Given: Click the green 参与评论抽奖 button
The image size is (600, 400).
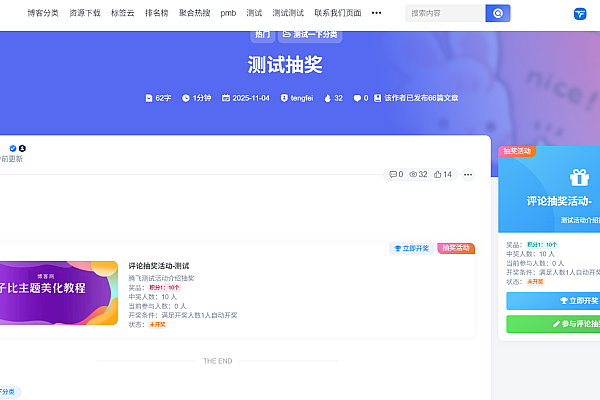Looking at the screenshot, I should coord(553,324).
